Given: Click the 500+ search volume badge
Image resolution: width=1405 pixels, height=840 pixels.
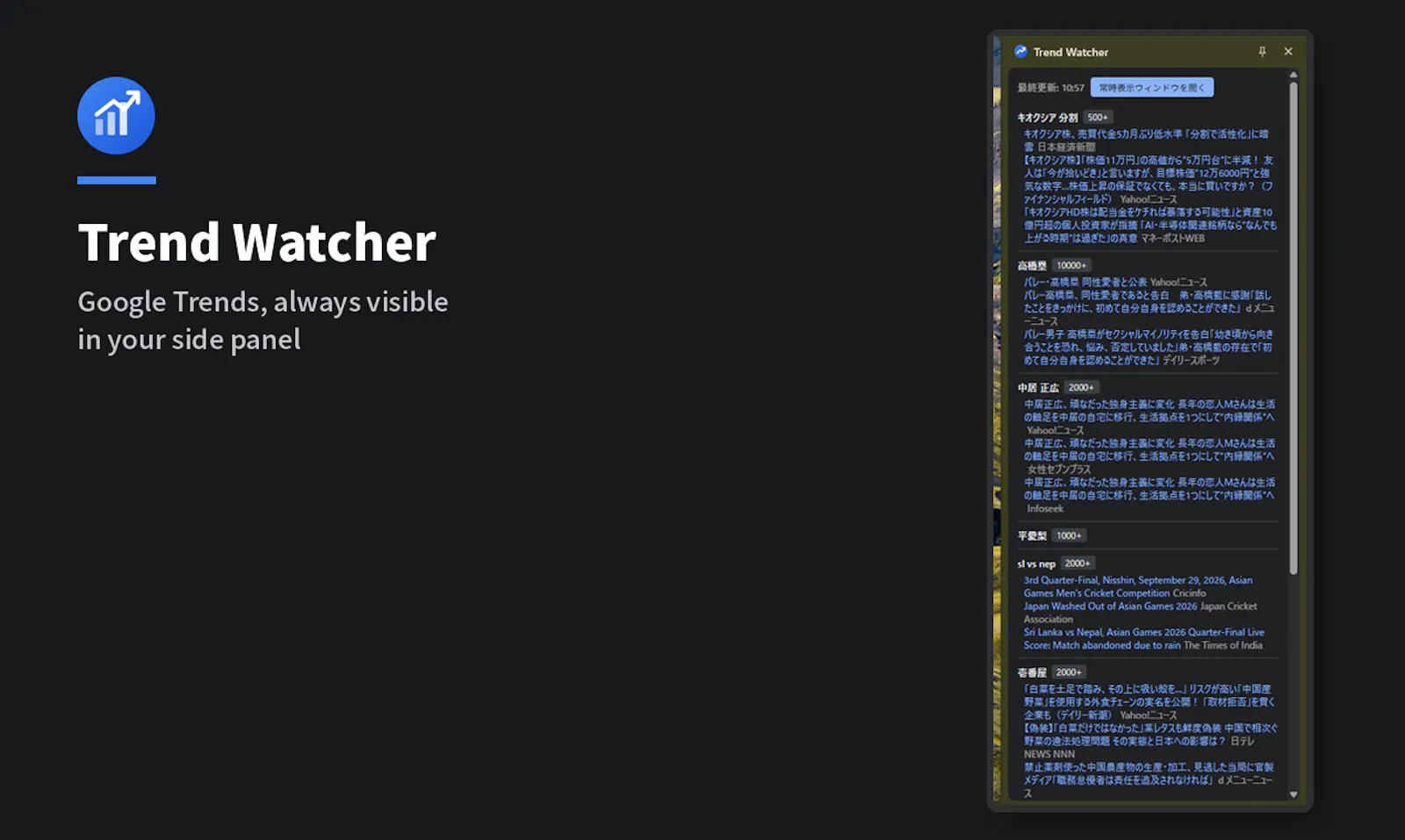Looking at the screenshot, I should (x=1098, y=118).
